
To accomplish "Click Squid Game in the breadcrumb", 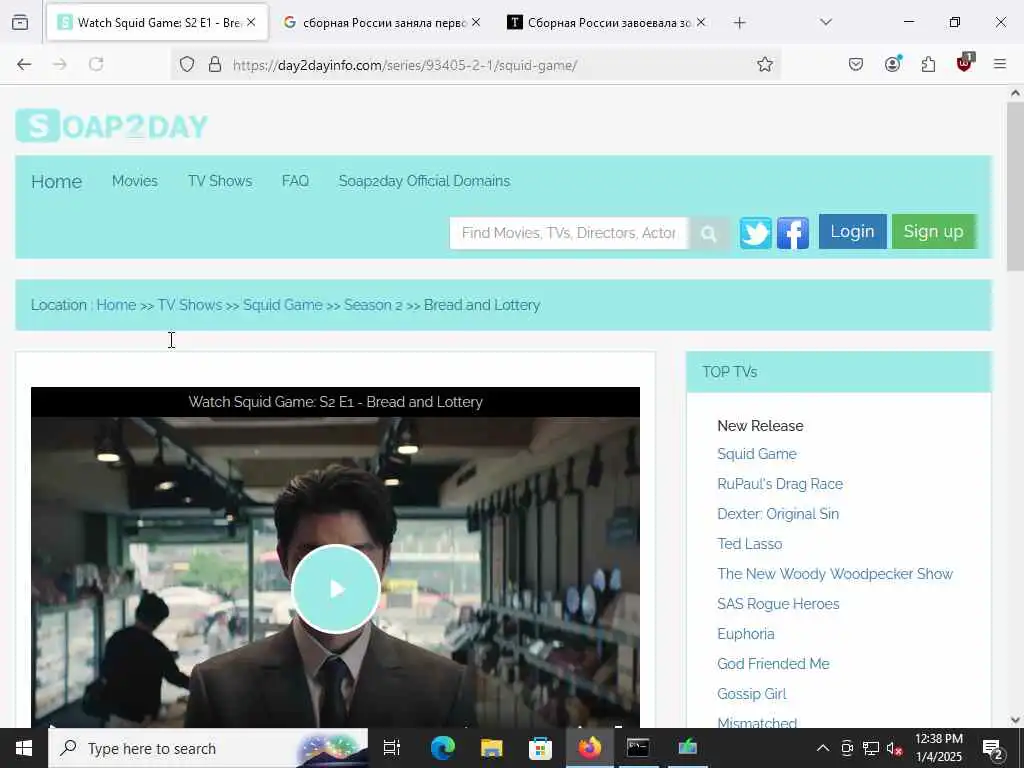I will 283,305.
